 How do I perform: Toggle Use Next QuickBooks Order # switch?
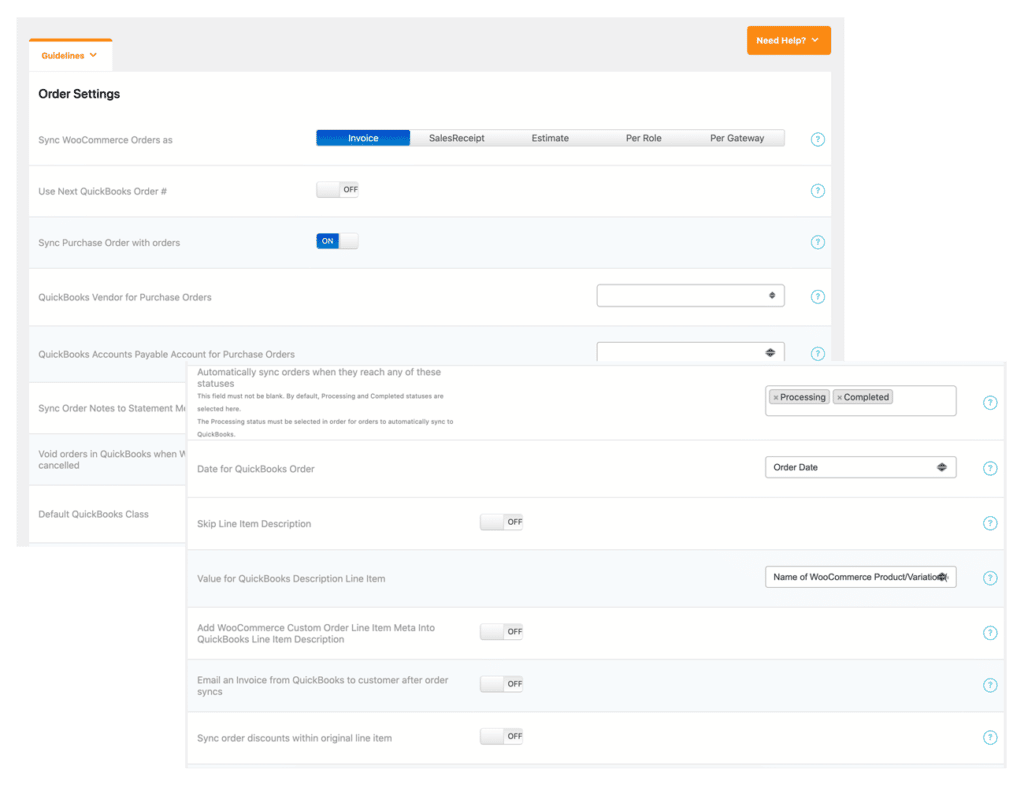click(x=338, y=189)
